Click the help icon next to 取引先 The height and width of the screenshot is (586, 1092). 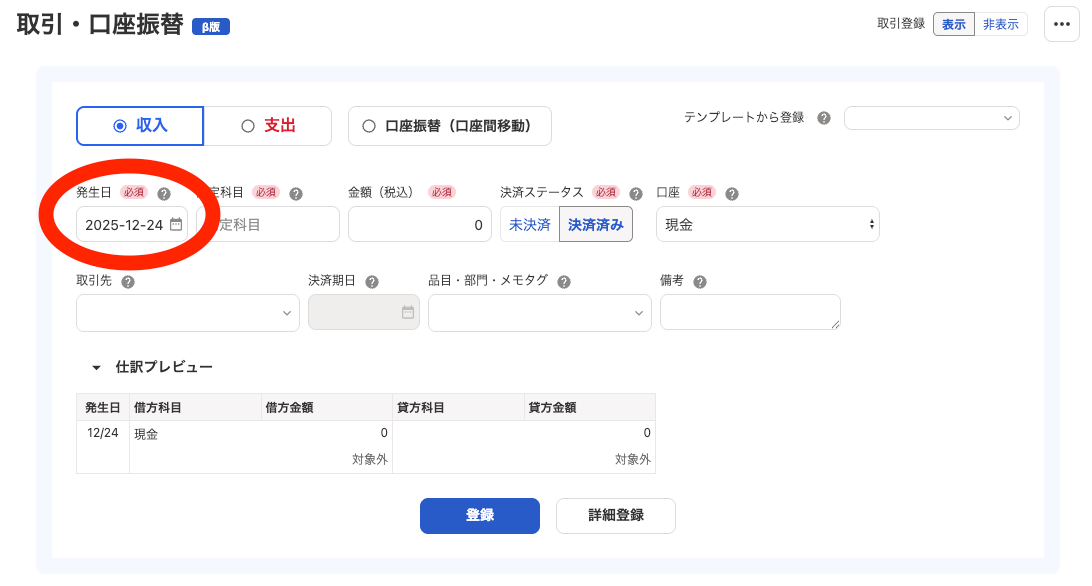pos(127,281)
